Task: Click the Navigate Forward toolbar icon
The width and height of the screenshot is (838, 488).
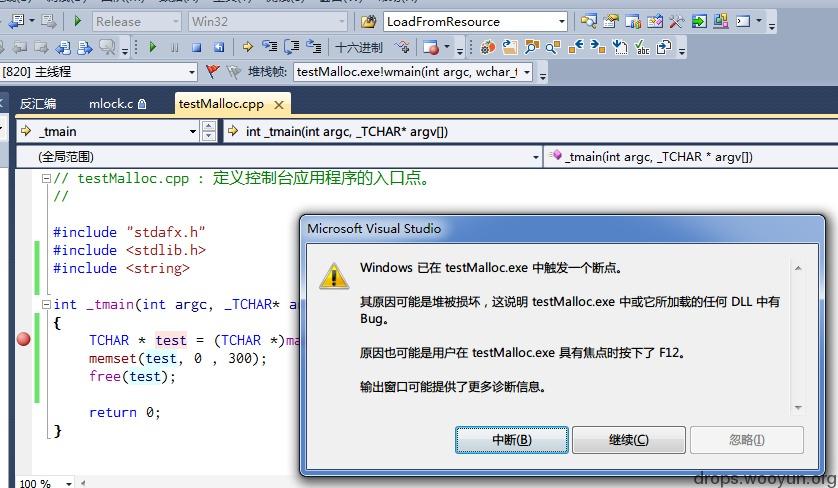Action: pyautogui.click(x=49, y=21)
